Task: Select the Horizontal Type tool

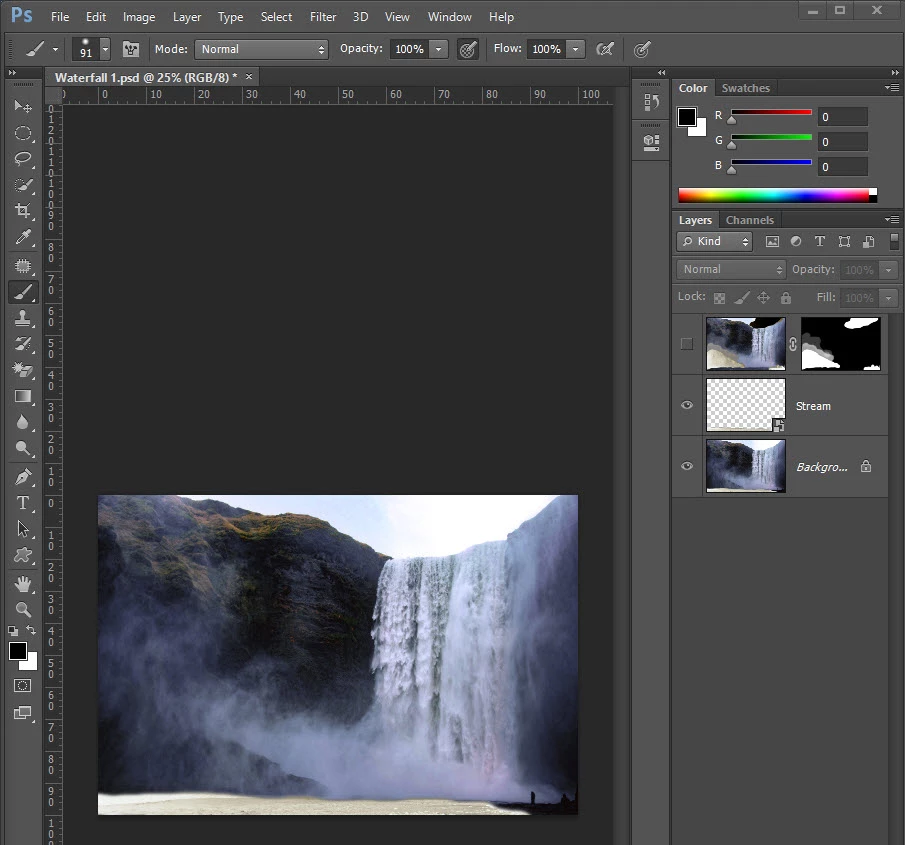Action: [x=23, y=503]
